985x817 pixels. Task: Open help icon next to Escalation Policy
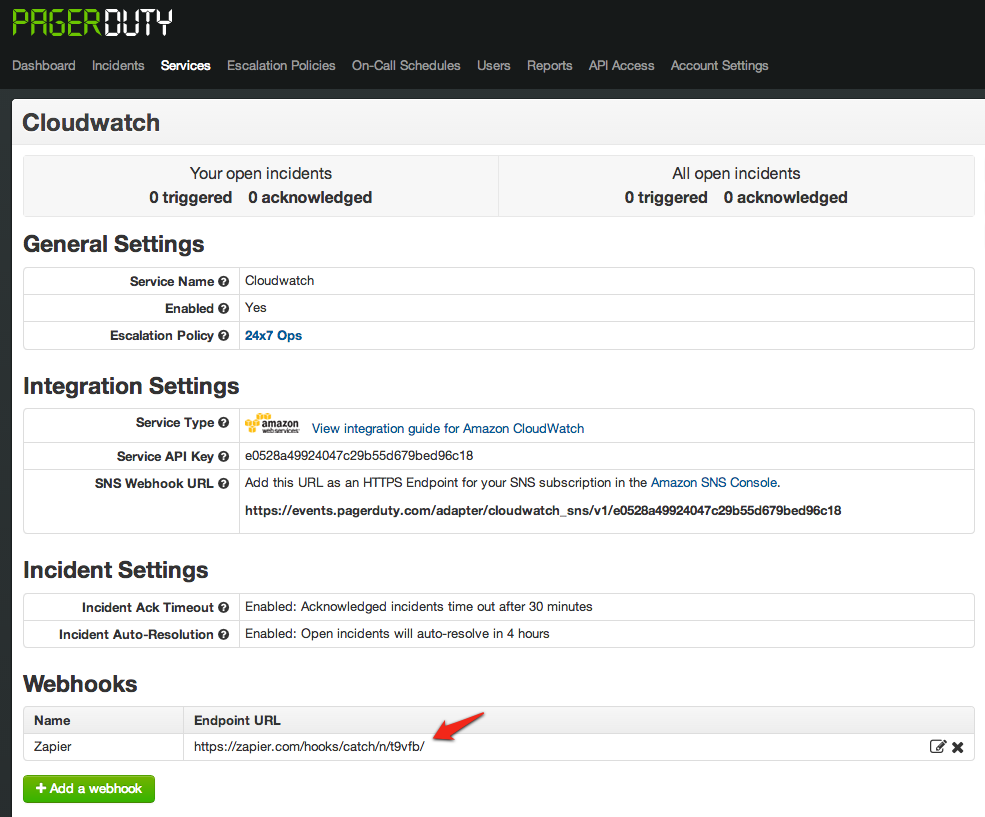(224, 335)
